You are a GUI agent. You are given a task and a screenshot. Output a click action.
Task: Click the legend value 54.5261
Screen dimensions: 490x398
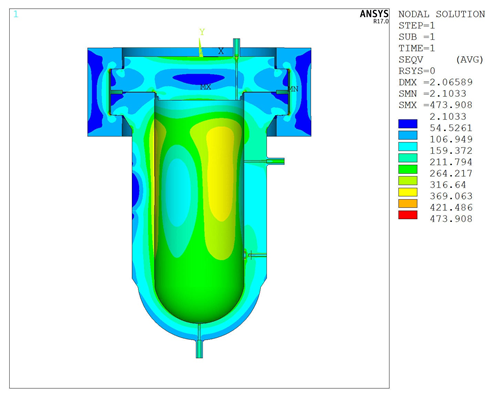[451, 128]
